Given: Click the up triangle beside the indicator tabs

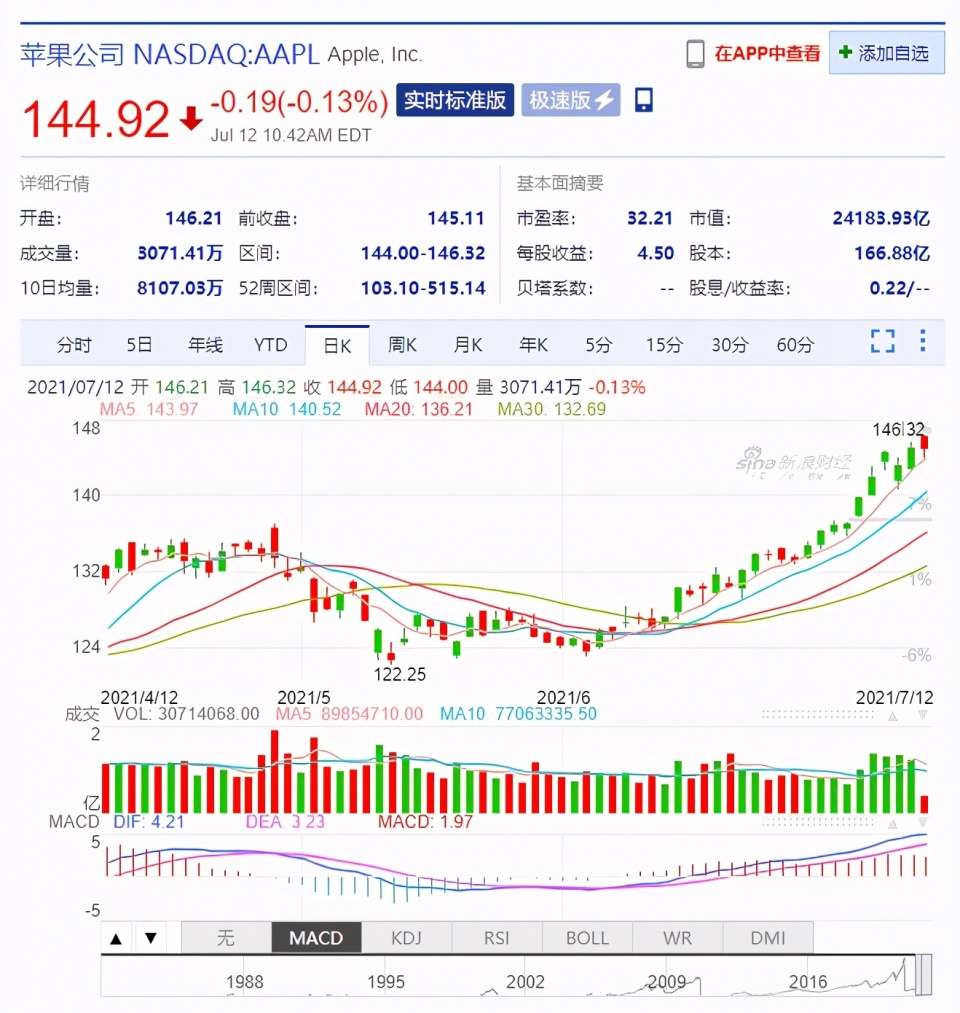Looking at the screenshot, I should tap(116, 939).
